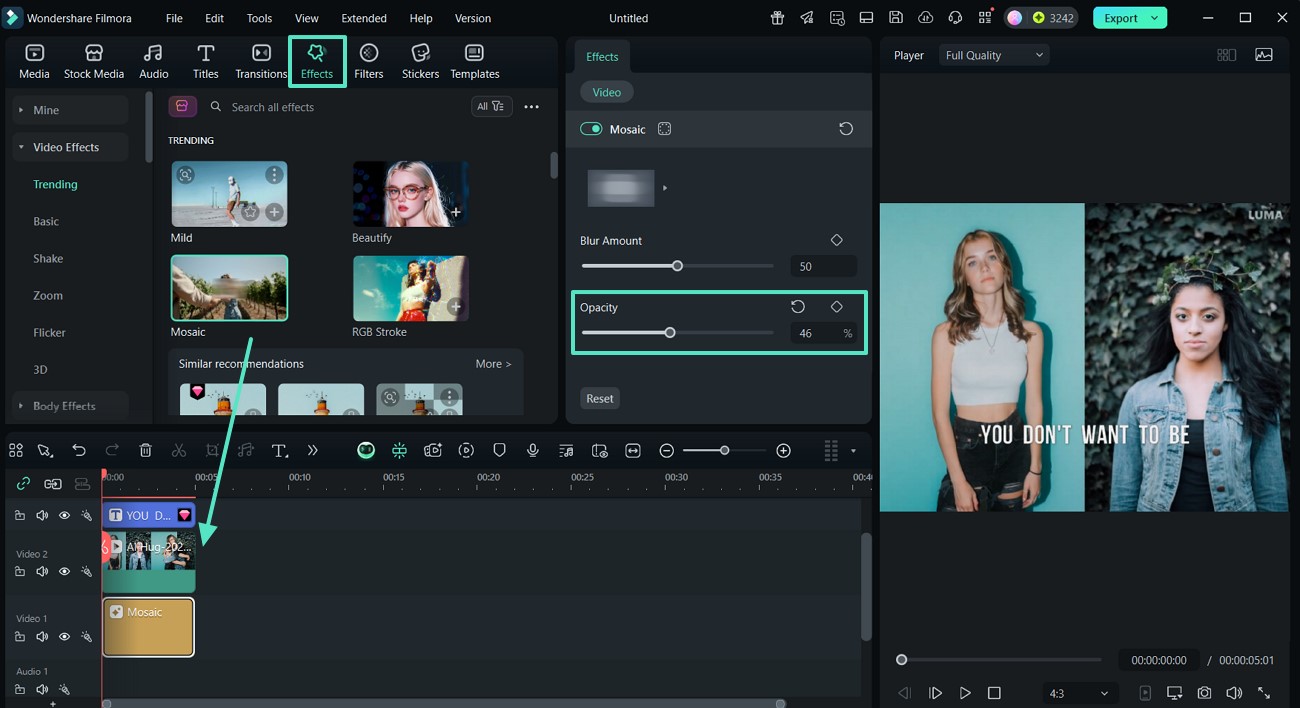
Task: Hide the Video 2 track with eye icon
Action: point(64,572)
